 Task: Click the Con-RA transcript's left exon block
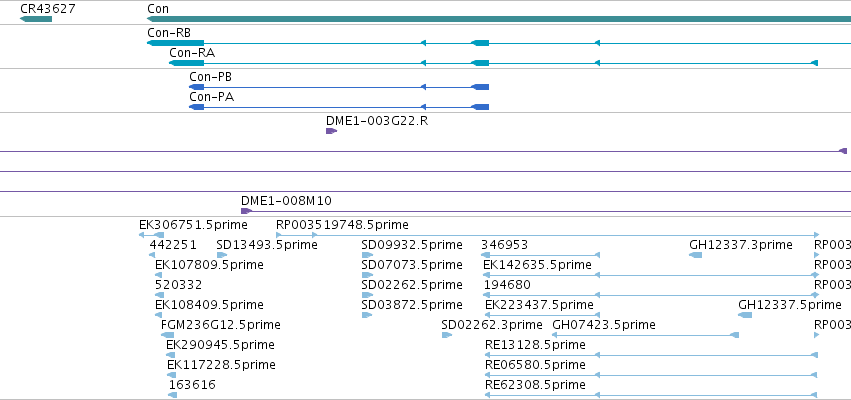[x=187, y=64]
